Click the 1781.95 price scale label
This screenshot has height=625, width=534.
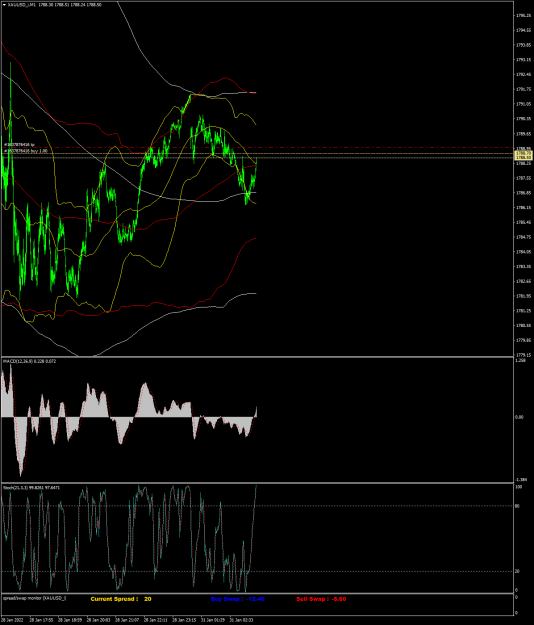point(523,296)
